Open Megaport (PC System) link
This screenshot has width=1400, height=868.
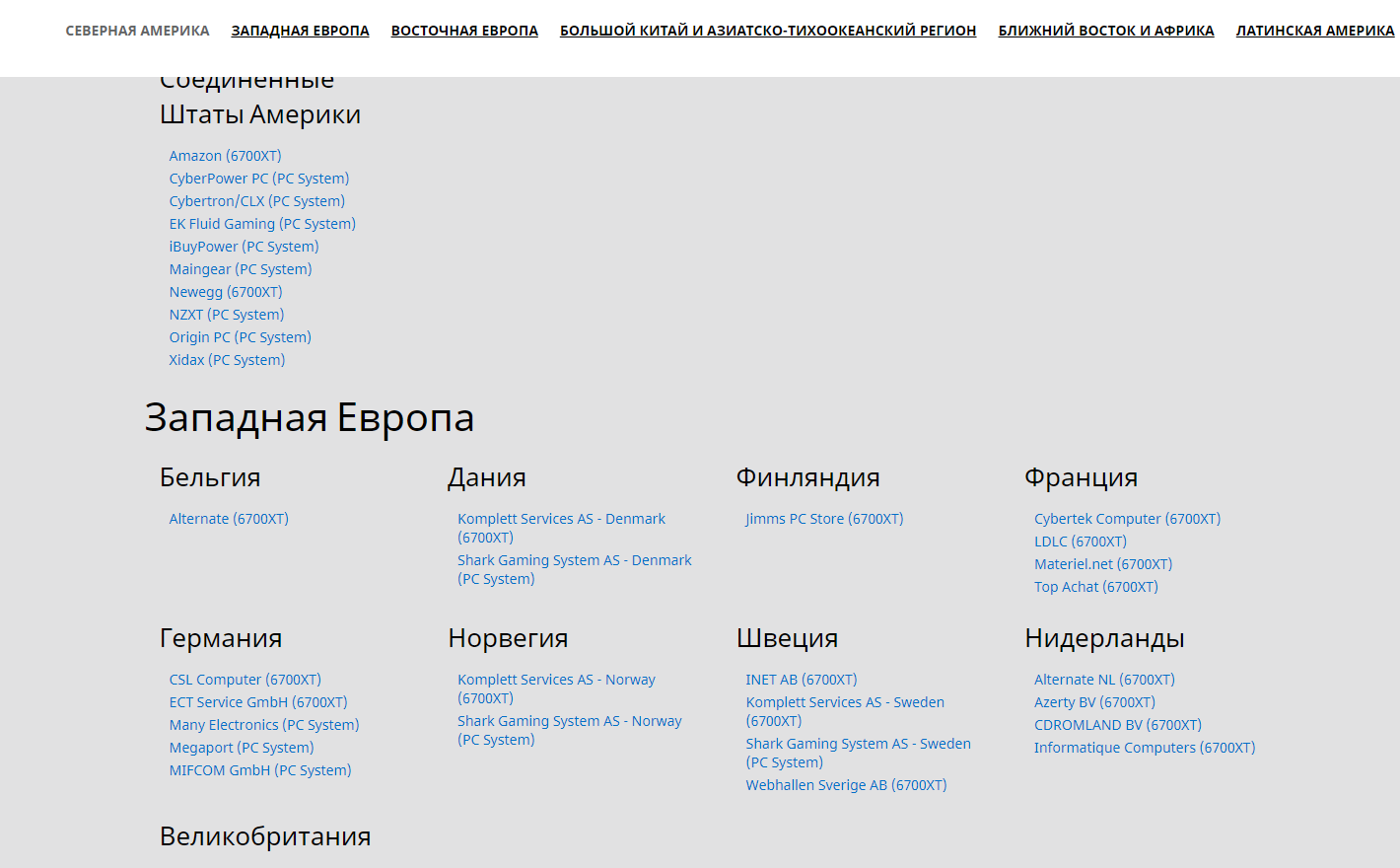click(x=242, y=748)
